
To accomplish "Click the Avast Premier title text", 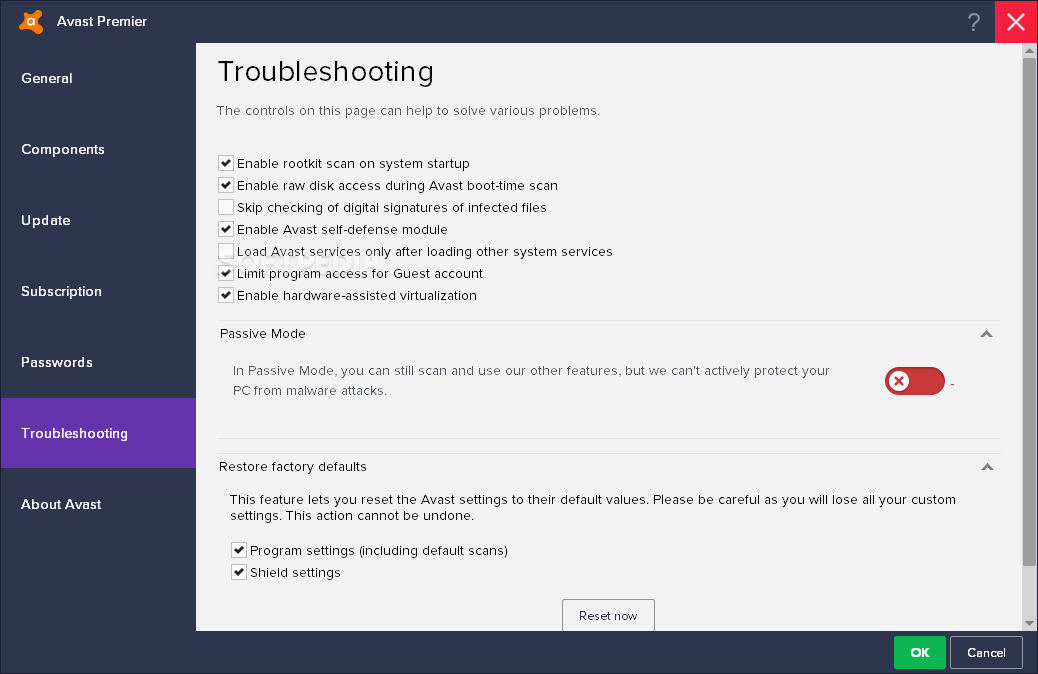I will tap(102, 21).
